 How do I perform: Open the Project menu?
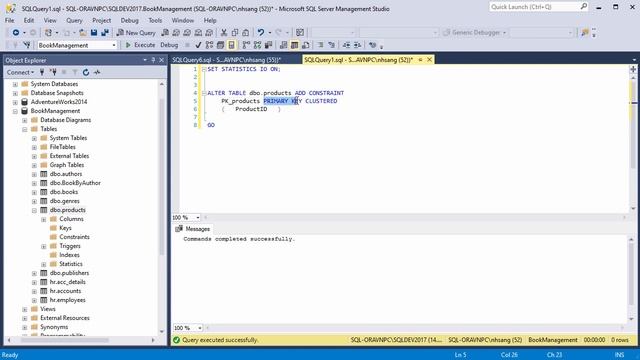[102, 20]
